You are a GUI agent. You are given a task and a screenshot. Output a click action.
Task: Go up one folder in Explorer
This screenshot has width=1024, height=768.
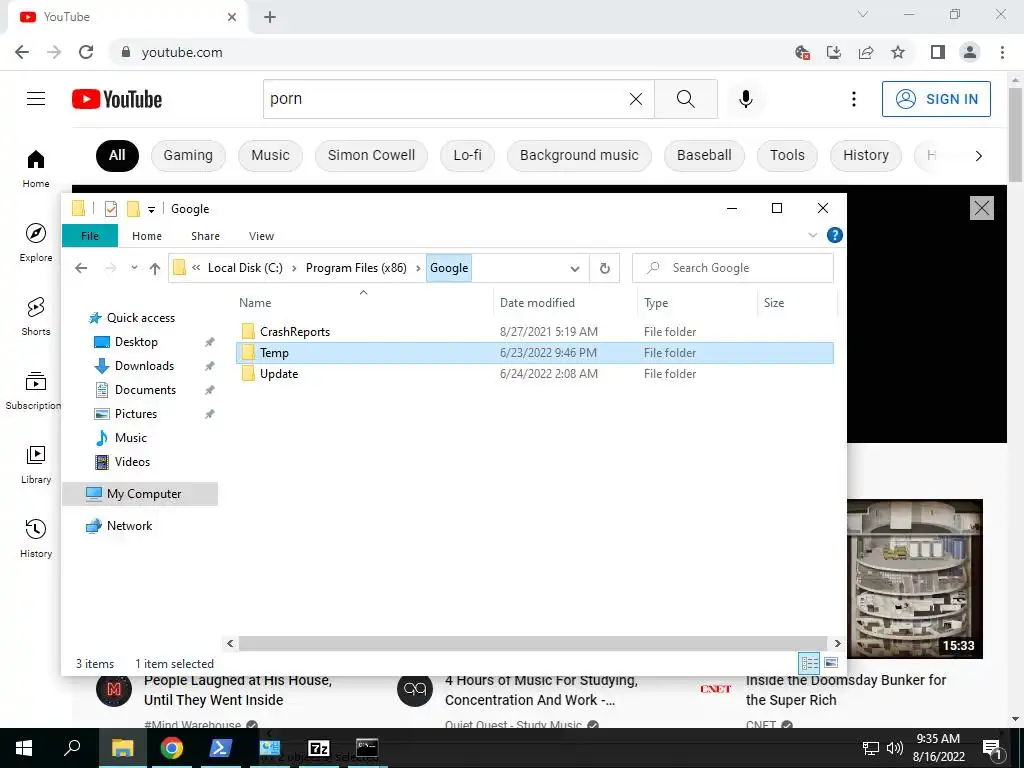point(155,268)
